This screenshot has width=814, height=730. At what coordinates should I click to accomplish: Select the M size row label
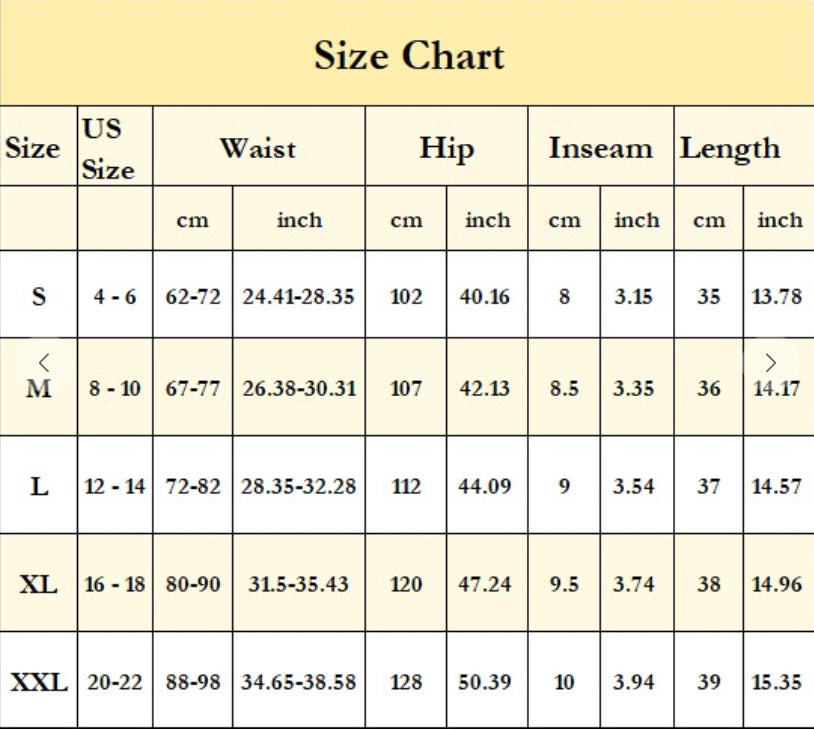point(39,388)
